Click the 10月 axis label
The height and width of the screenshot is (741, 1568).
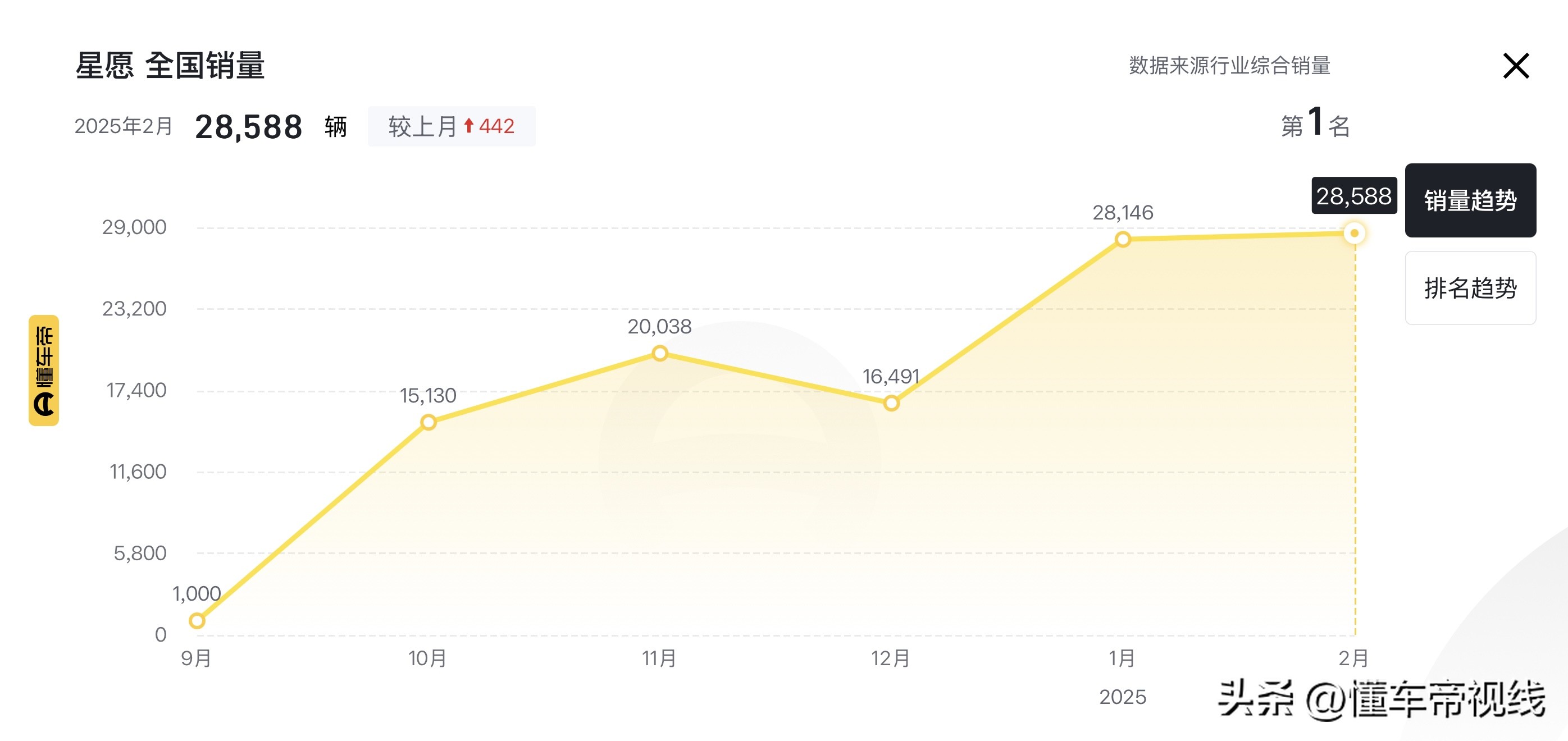(x=427, y=658)
